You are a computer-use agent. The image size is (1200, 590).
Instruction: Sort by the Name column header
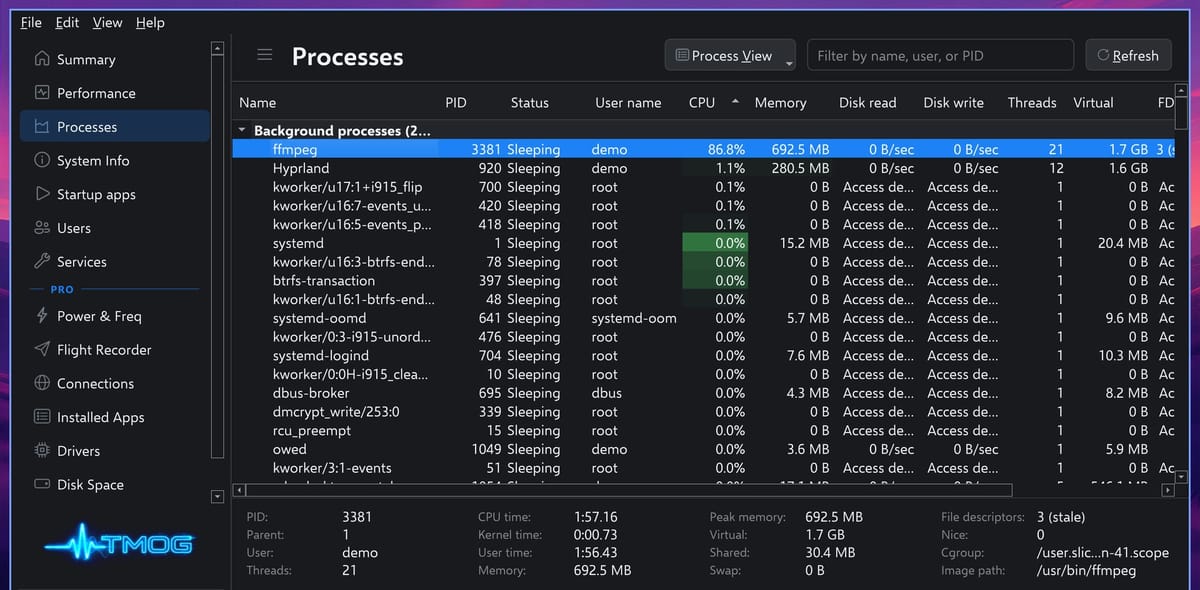[258, 102]
